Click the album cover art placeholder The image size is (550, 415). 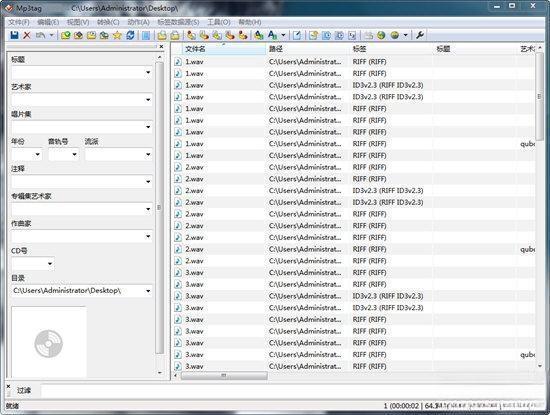[x=49, y=342]
